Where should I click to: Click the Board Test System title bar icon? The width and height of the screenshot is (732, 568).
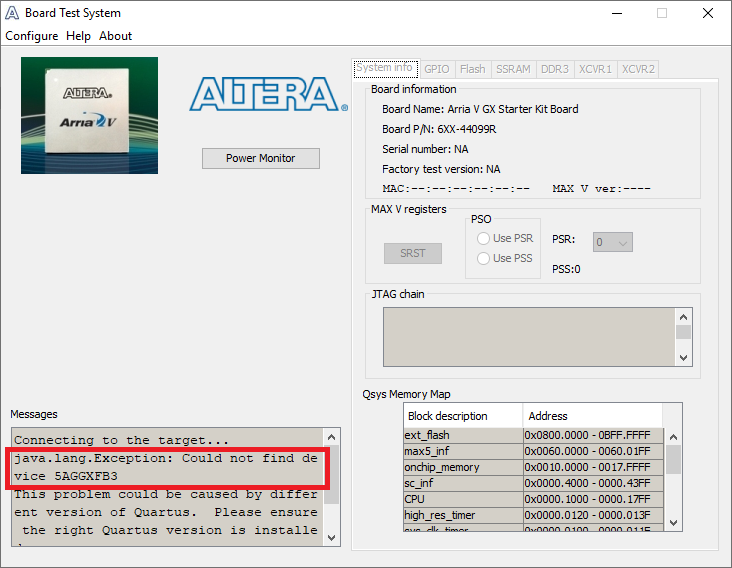pos(12,13)
